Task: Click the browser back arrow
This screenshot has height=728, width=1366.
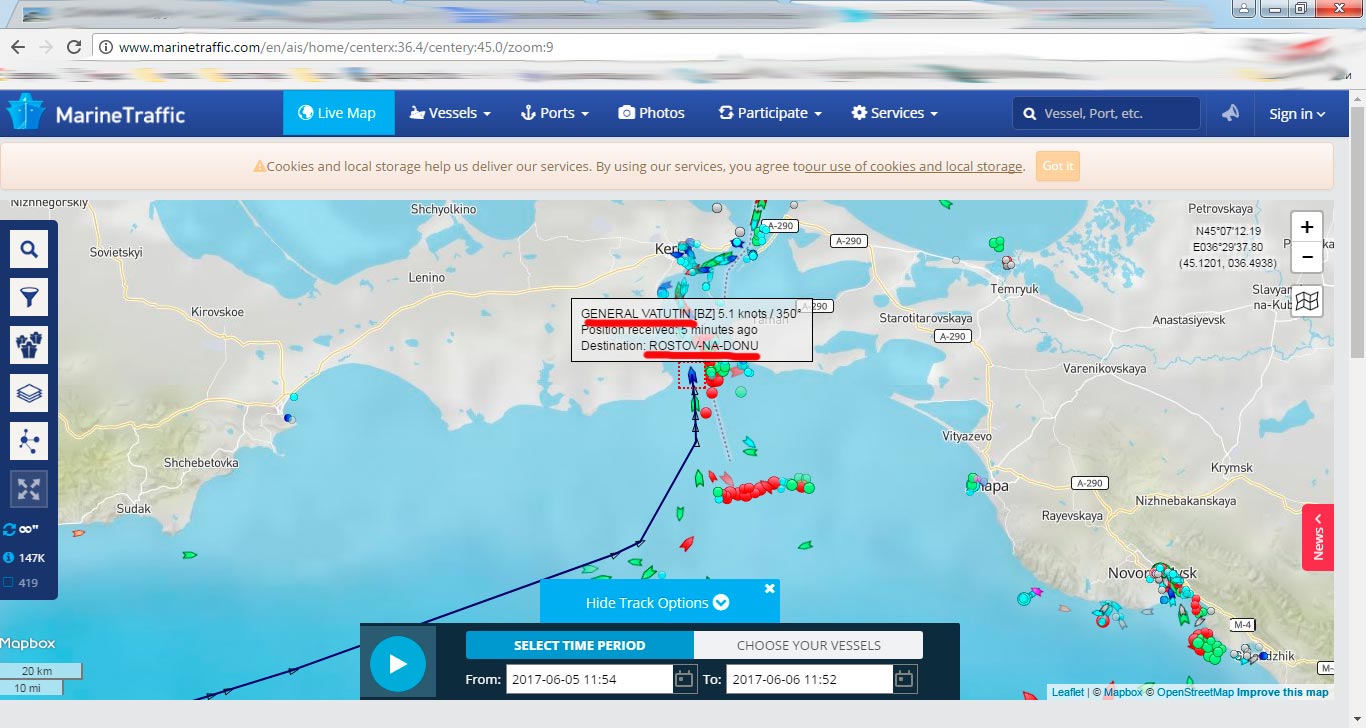Action: (x=17, y=47)
